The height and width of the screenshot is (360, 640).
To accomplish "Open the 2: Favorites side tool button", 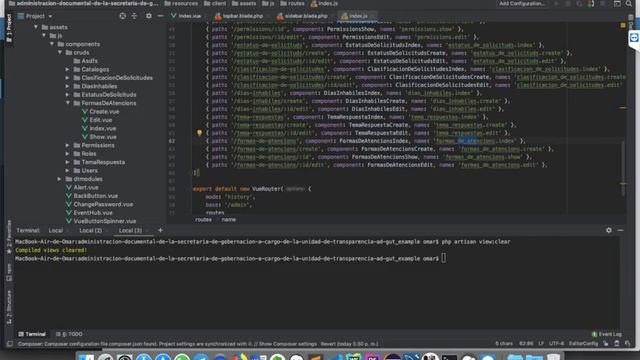I will click(x=9, y=237).
